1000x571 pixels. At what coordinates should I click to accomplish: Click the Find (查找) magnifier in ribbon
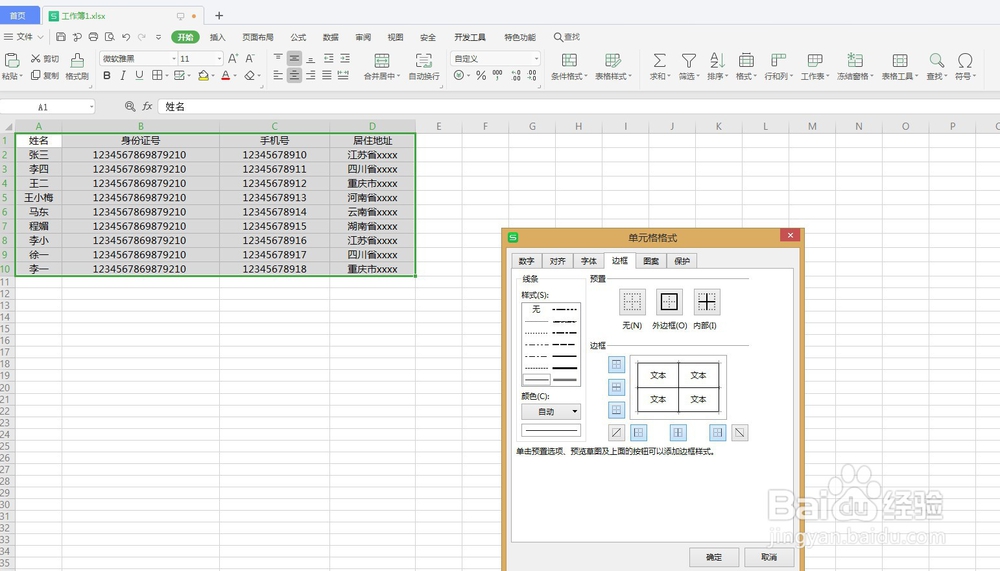936,61
